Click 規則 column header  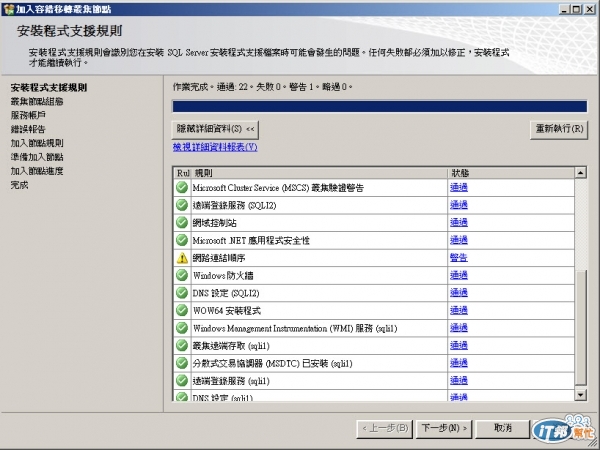coord(320,173)
